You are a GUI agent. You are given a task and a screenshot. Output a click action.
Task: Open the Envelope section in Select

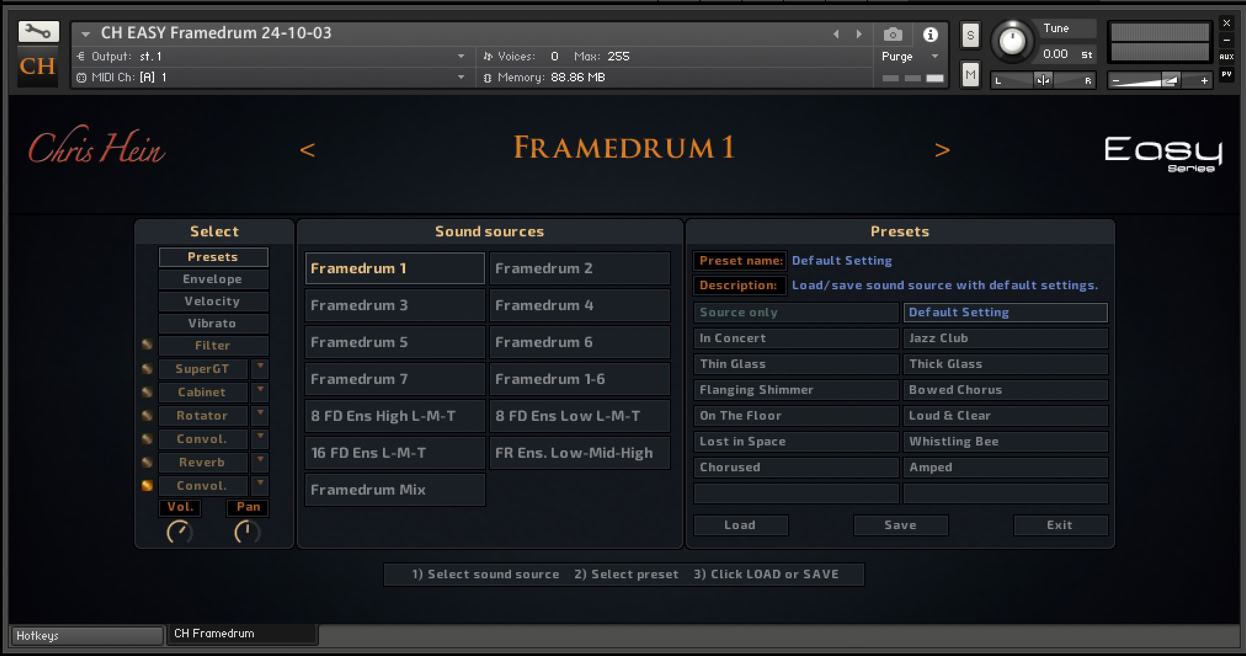(x=213, y=279)
